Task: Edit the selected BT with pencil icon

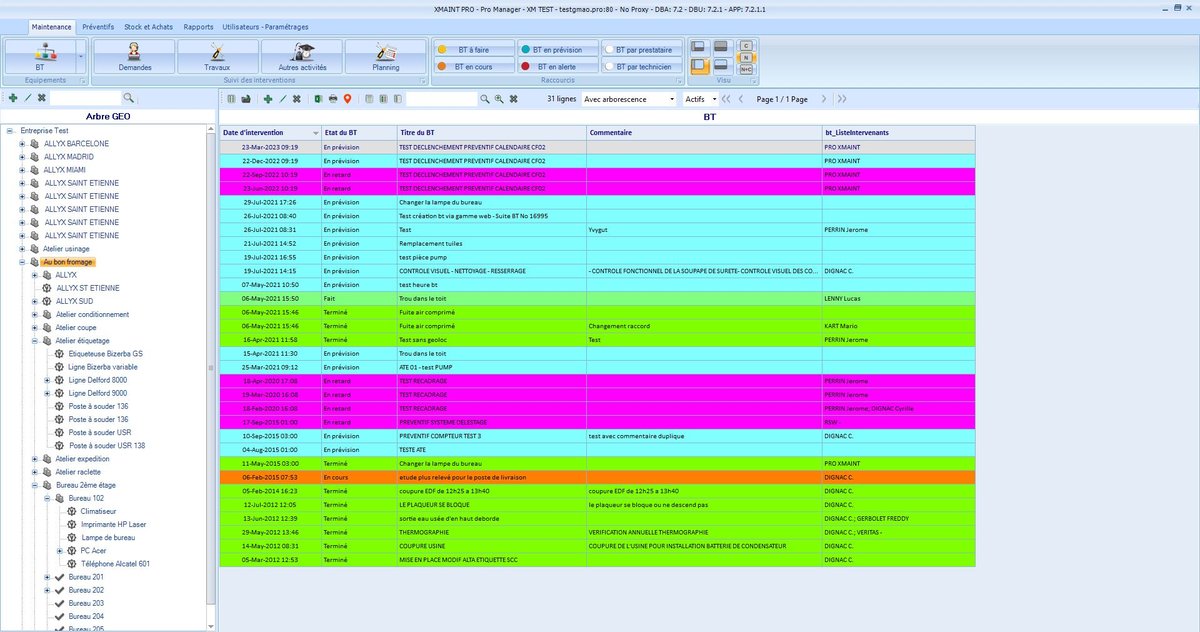Action: (x=283, y=99)
